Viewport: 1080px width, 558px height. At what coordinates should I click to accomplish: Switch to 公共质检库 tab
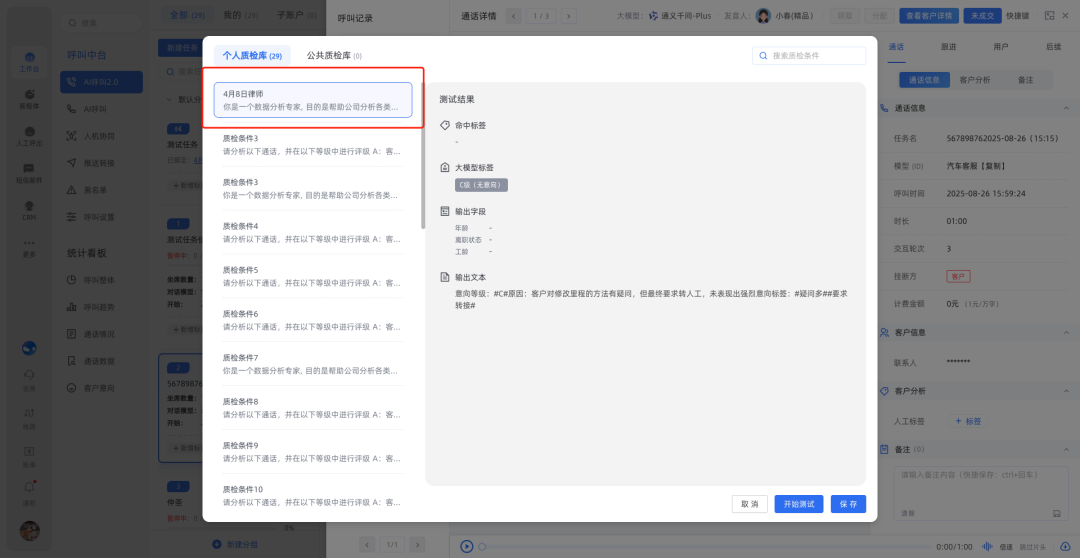tap(334, 56)
